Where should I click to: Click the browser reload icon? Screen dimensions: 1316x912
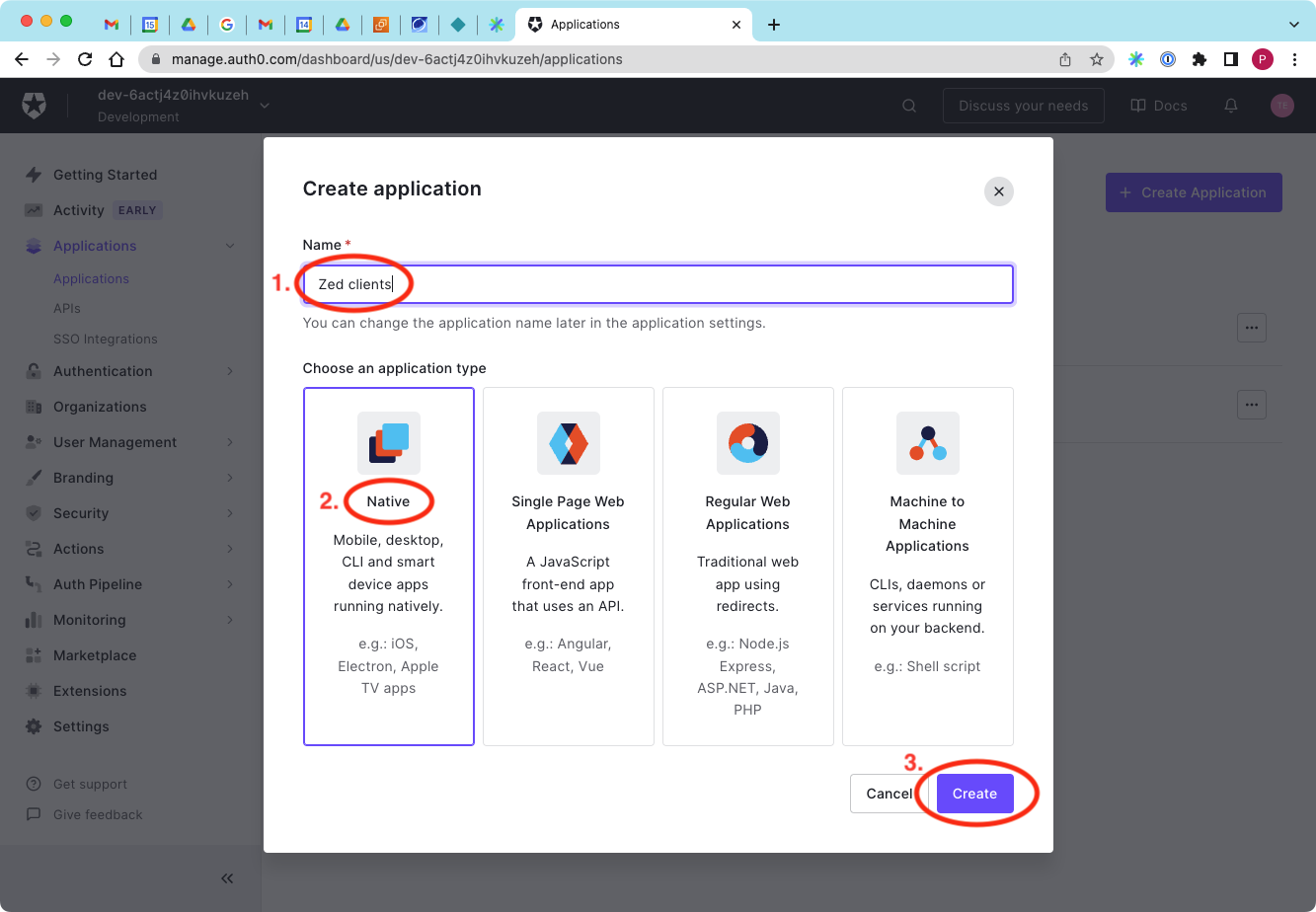85,59
